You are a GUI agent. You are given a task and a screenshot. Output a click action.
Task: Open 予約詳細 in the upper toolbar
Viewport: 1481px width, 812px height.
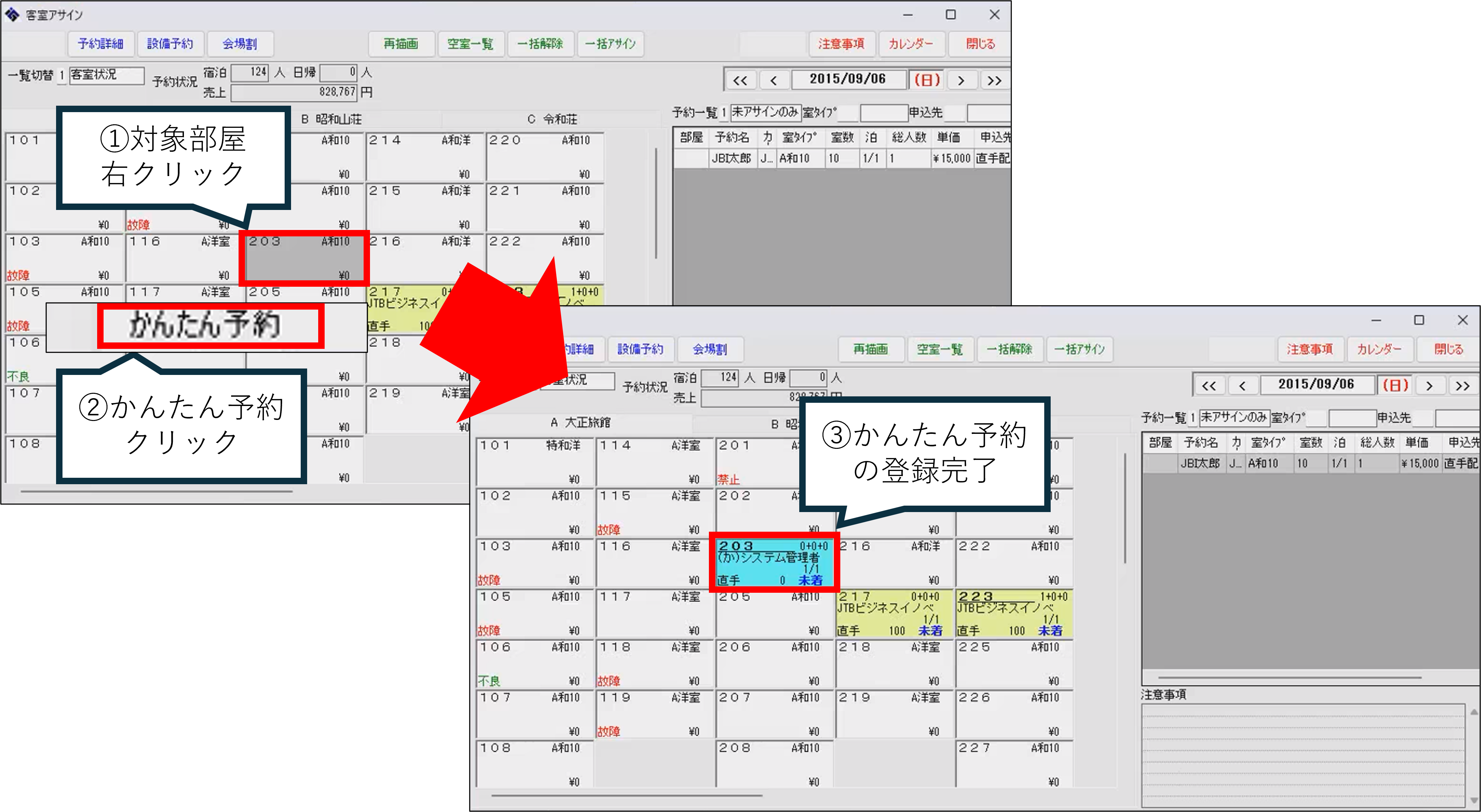(x=101, y=44)
